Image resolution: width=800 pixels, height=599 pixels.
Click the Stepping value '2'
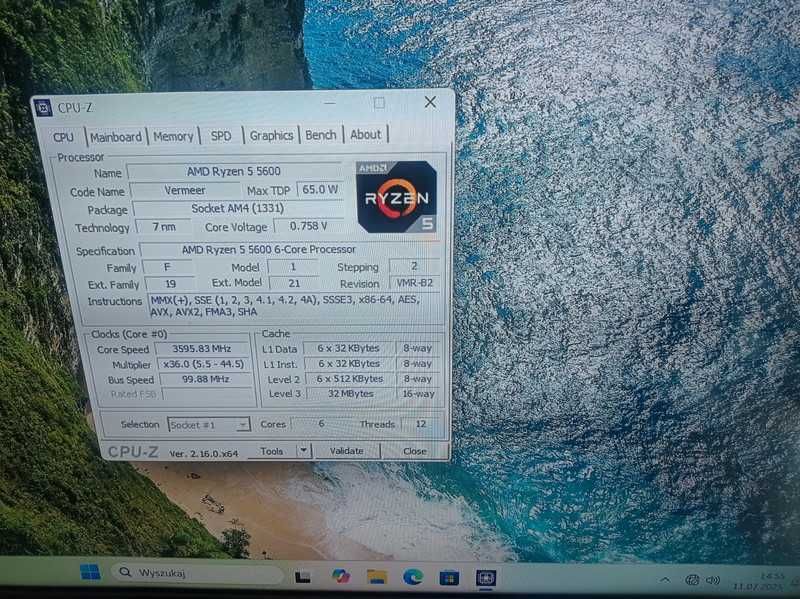pos(414,266)
